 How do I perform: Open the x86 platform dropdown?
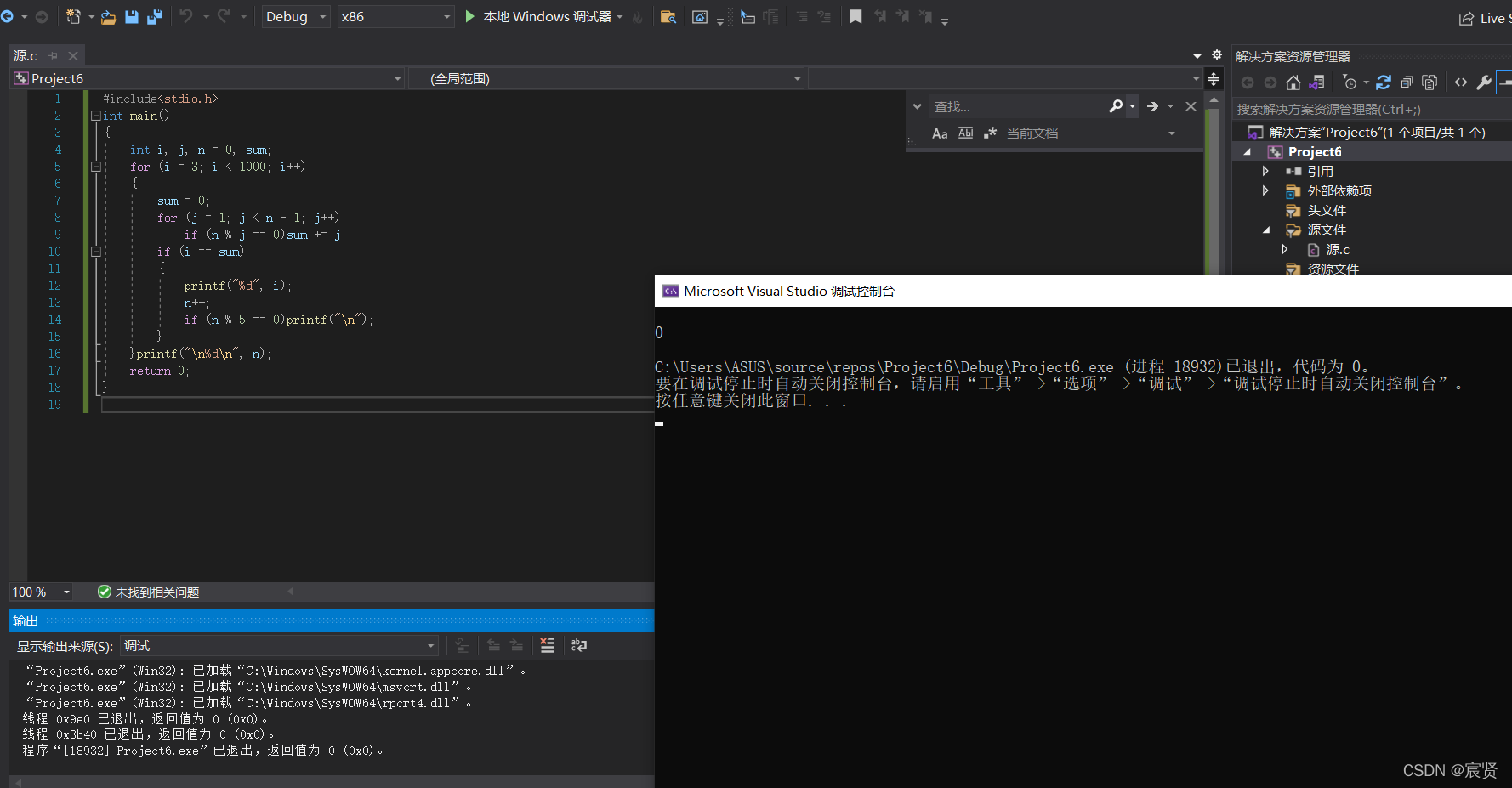click(395, 17)
